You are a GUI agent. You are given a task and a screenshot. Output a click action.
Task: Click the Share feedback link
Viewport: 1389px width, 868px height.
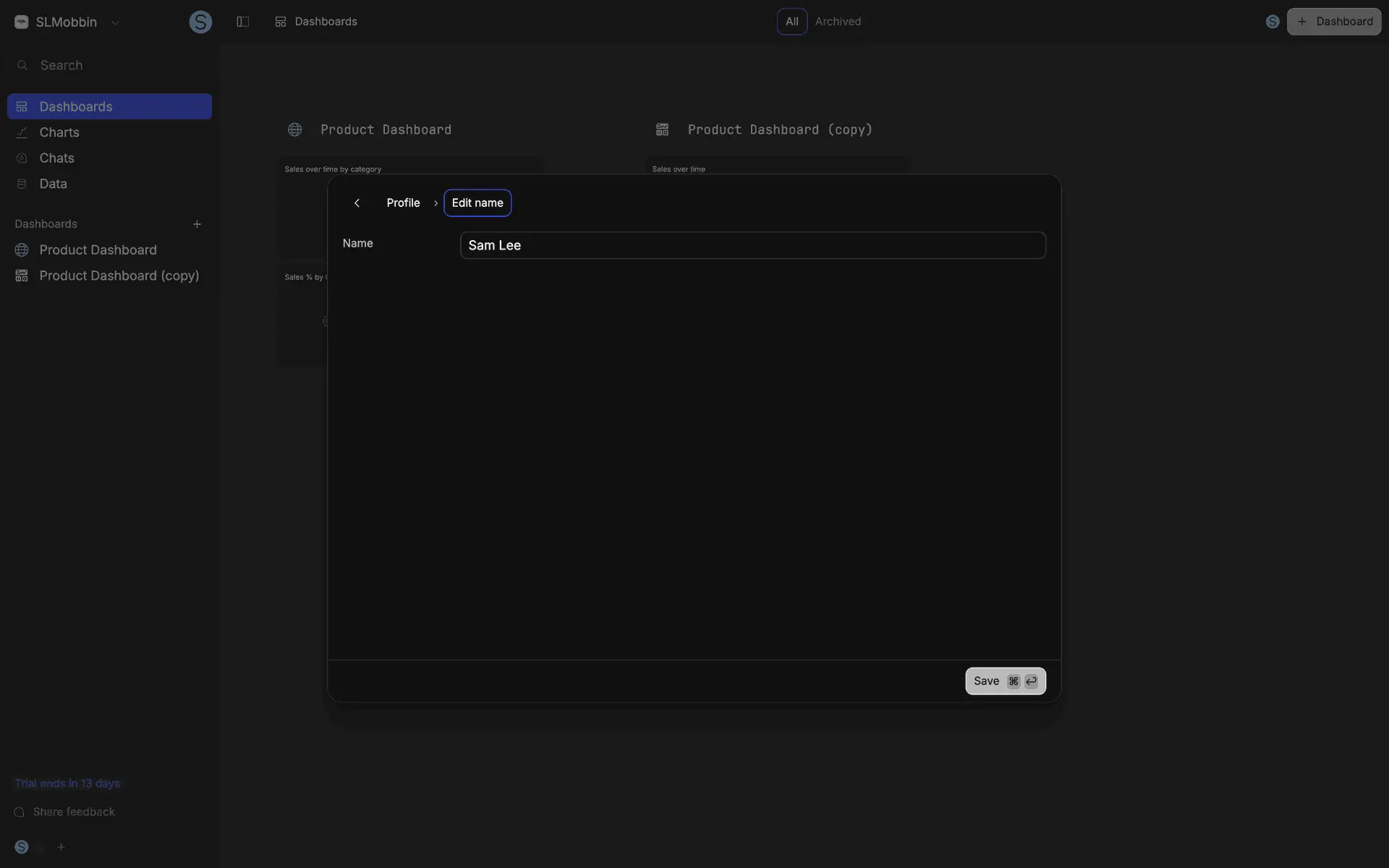point(74,812)
